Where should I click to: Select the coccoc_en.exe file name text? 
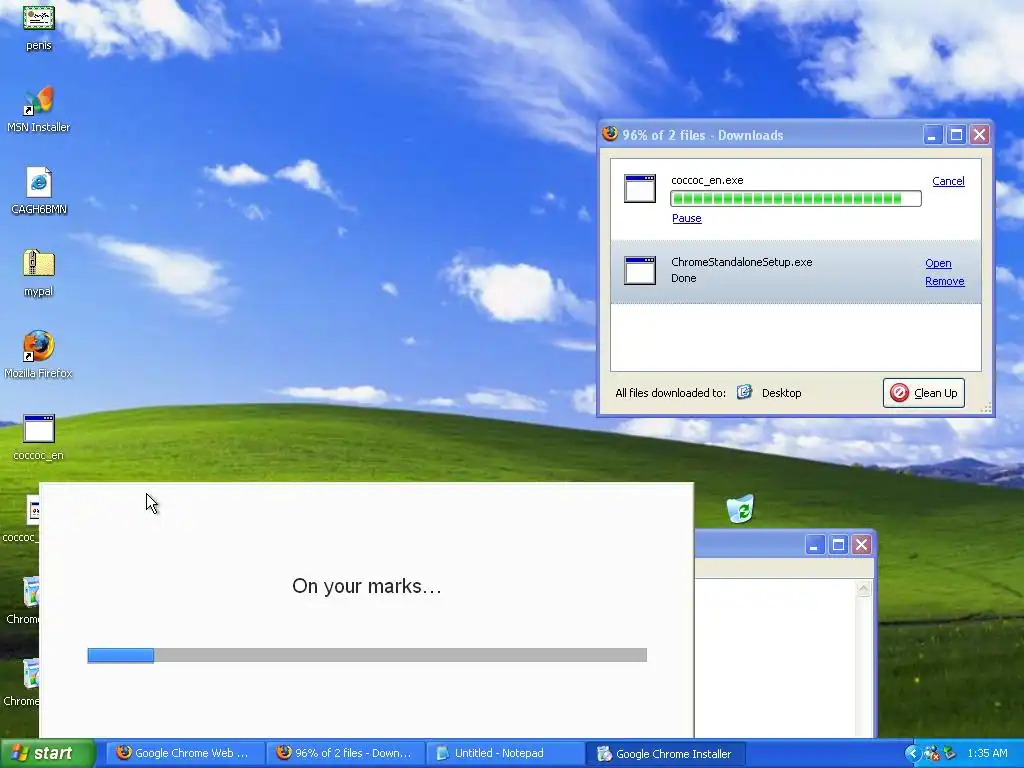tap(707, 180)
